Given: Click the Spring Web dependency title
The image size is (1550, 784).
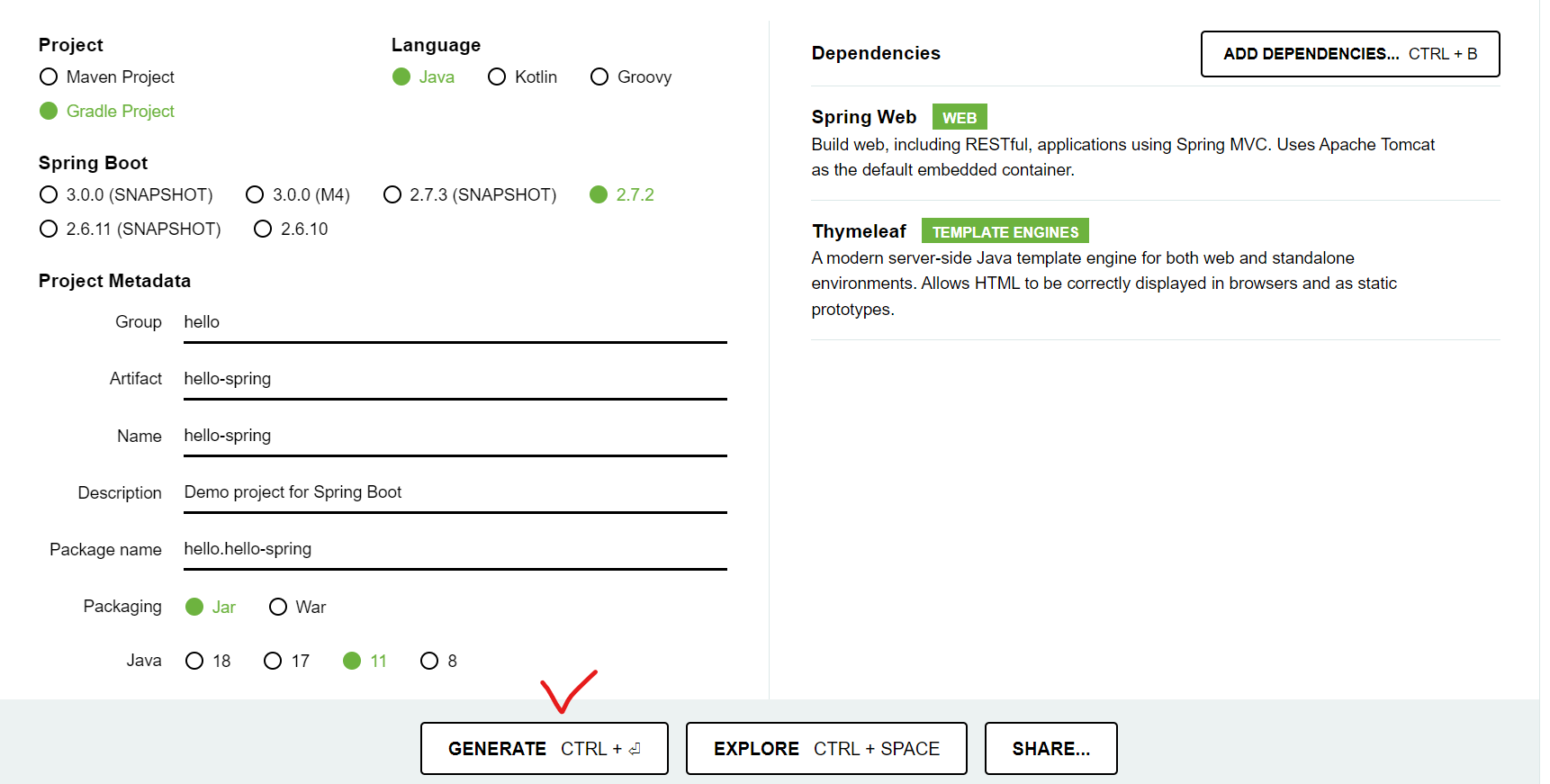Looking at the screenshot, I should (864, 117).
